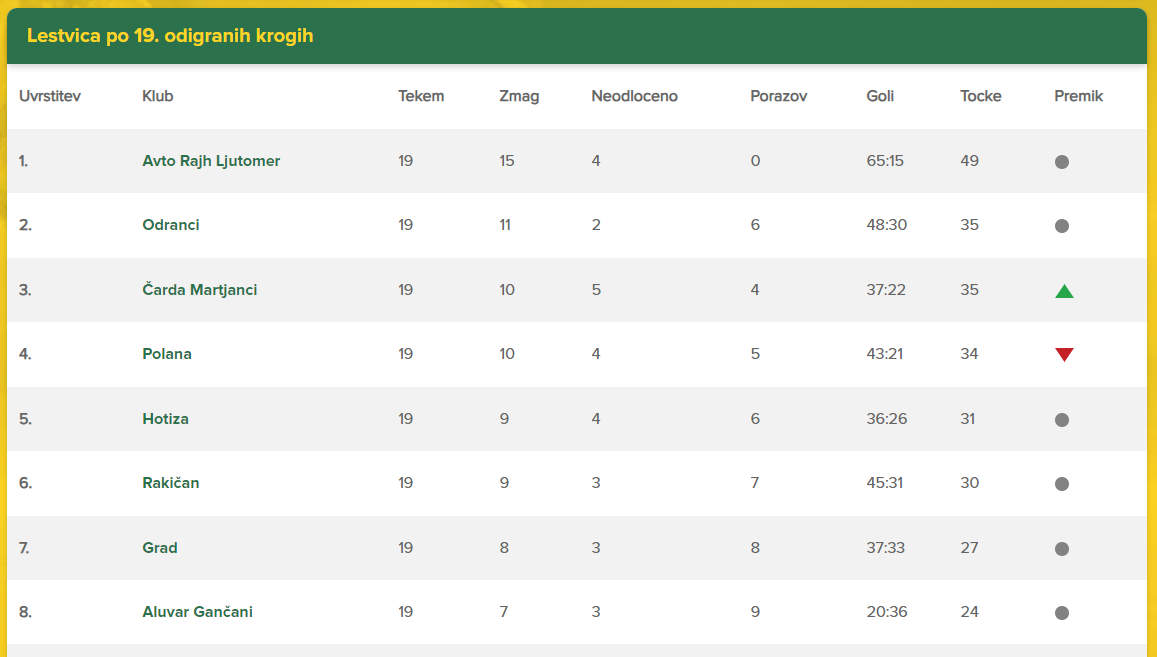View the Hotiza club page
Viewport: 1157px width, 657px height.
[x=165, y=419]
